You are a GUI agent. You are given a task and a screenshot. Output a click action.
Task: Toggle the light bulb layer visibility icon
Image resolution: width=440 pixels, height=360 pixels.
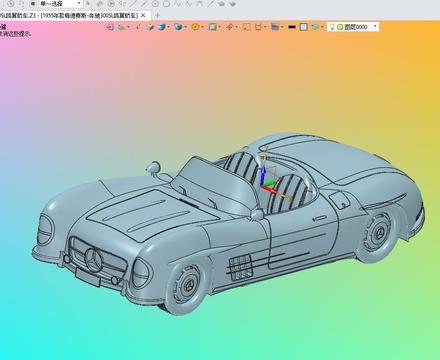(x=332, y=27)
